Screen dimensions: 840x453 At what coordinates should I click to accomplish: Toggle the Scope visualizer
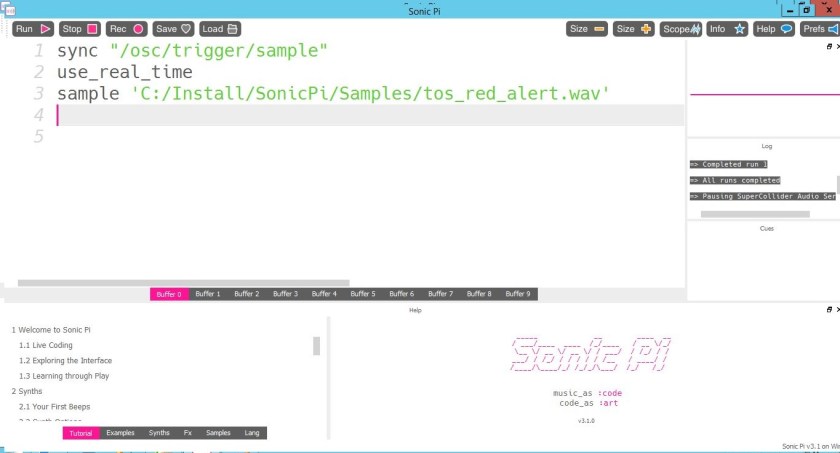[x=681, y=29]
